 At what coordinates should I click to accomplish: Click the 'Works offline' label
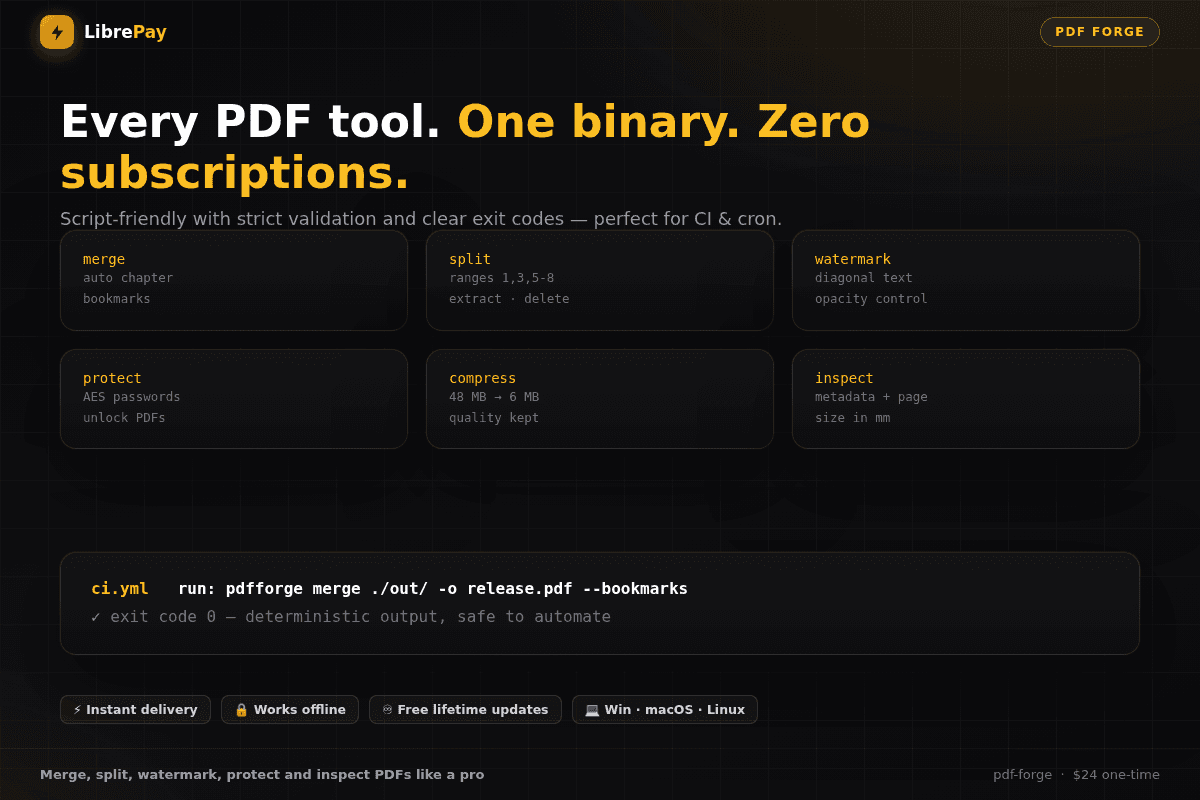click(300, 710)
